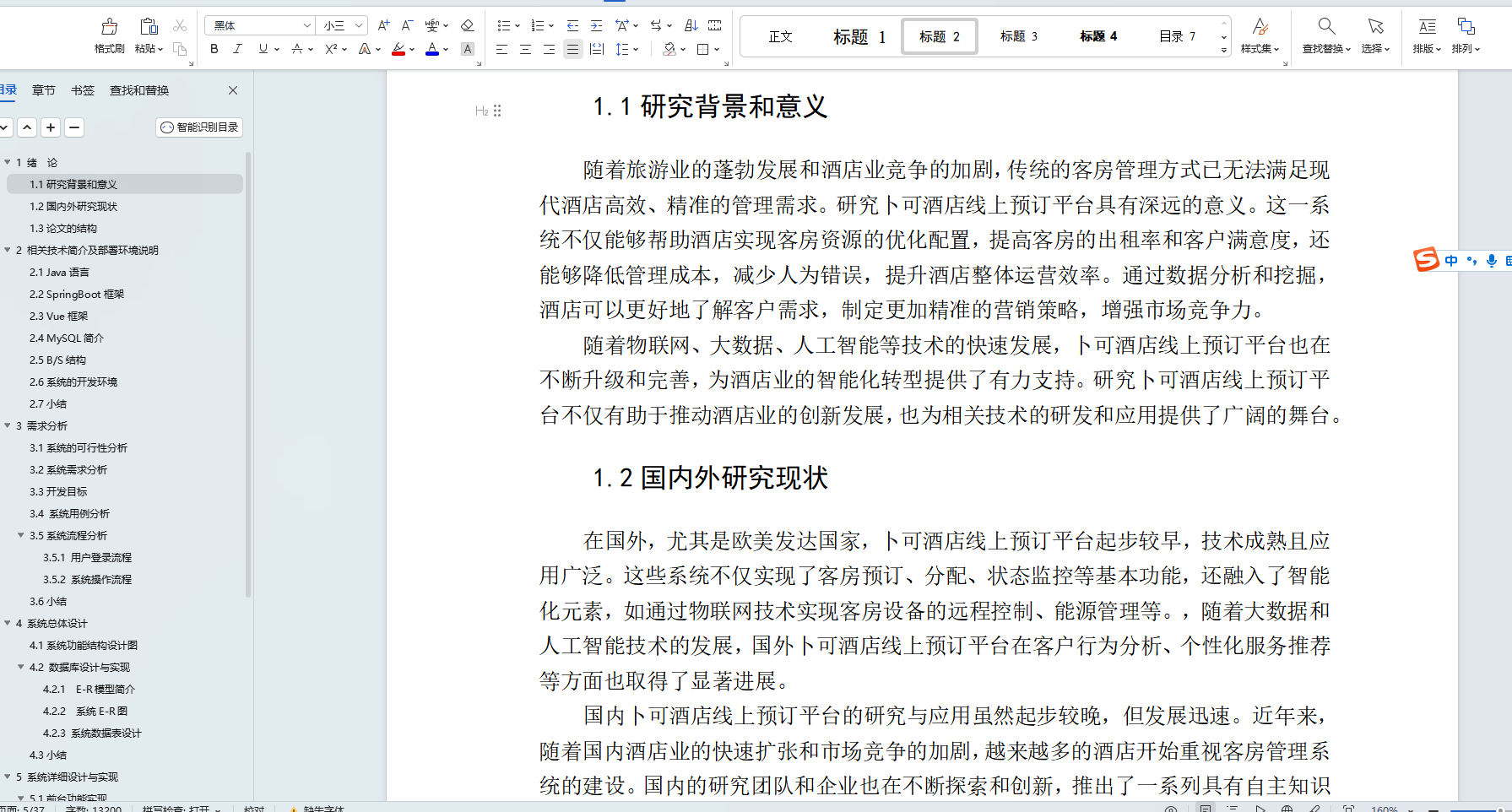Collapse the '3.5 系统流程分析' tree node
The image size is (1512, 812).
tap(21, 535)
